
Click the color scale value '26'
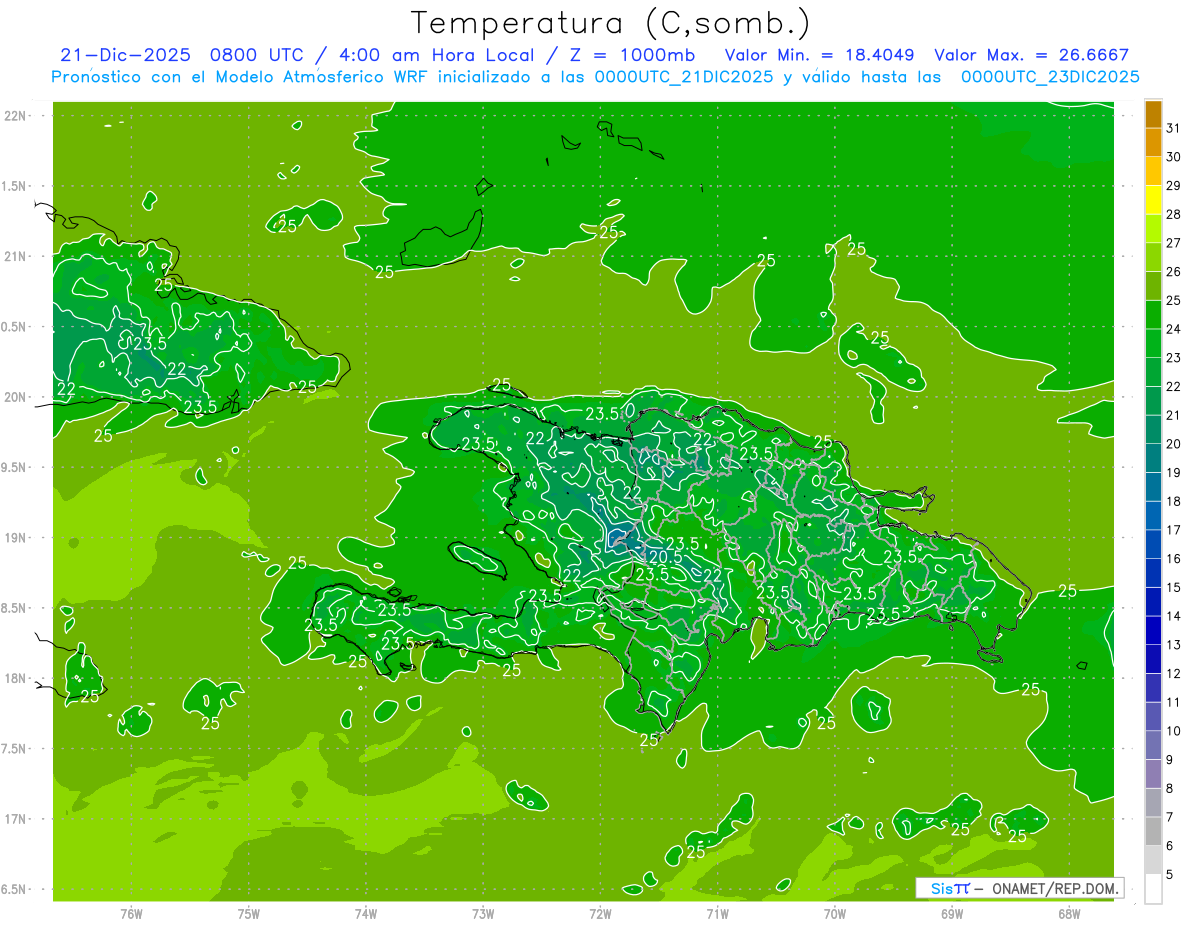(1174, 271)
